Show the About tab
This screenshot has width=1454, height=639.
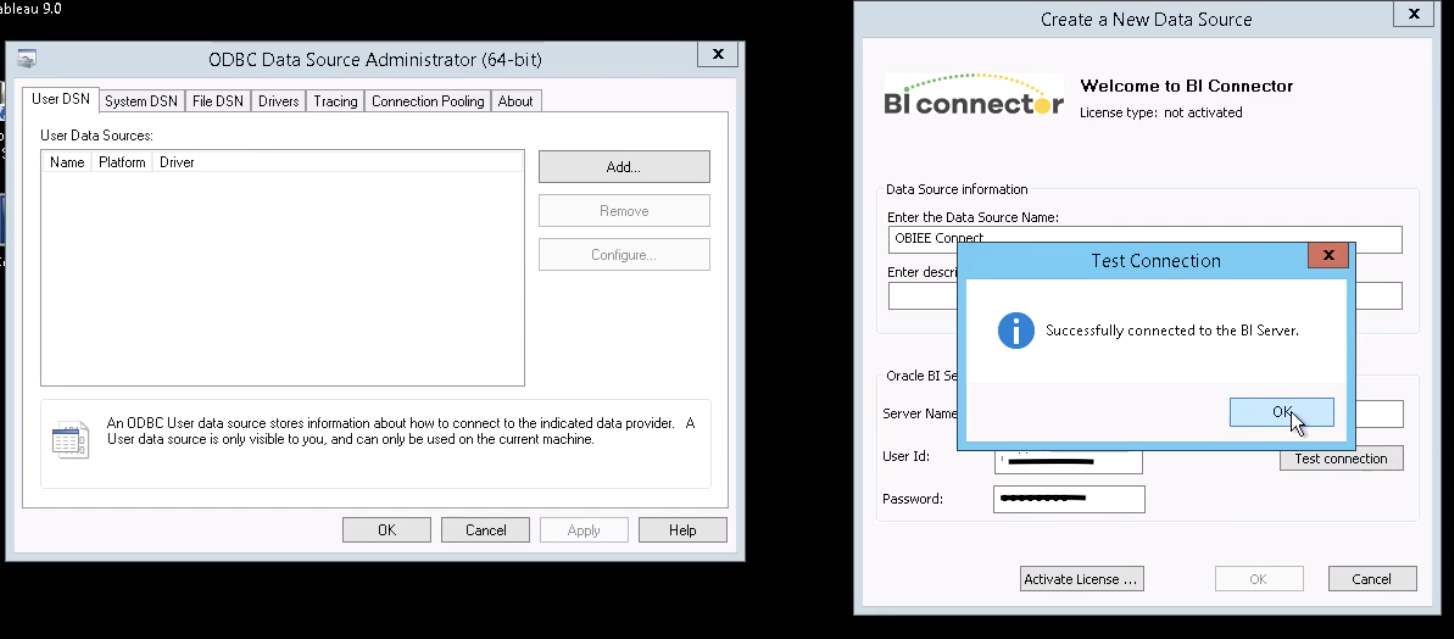point(515,101)
